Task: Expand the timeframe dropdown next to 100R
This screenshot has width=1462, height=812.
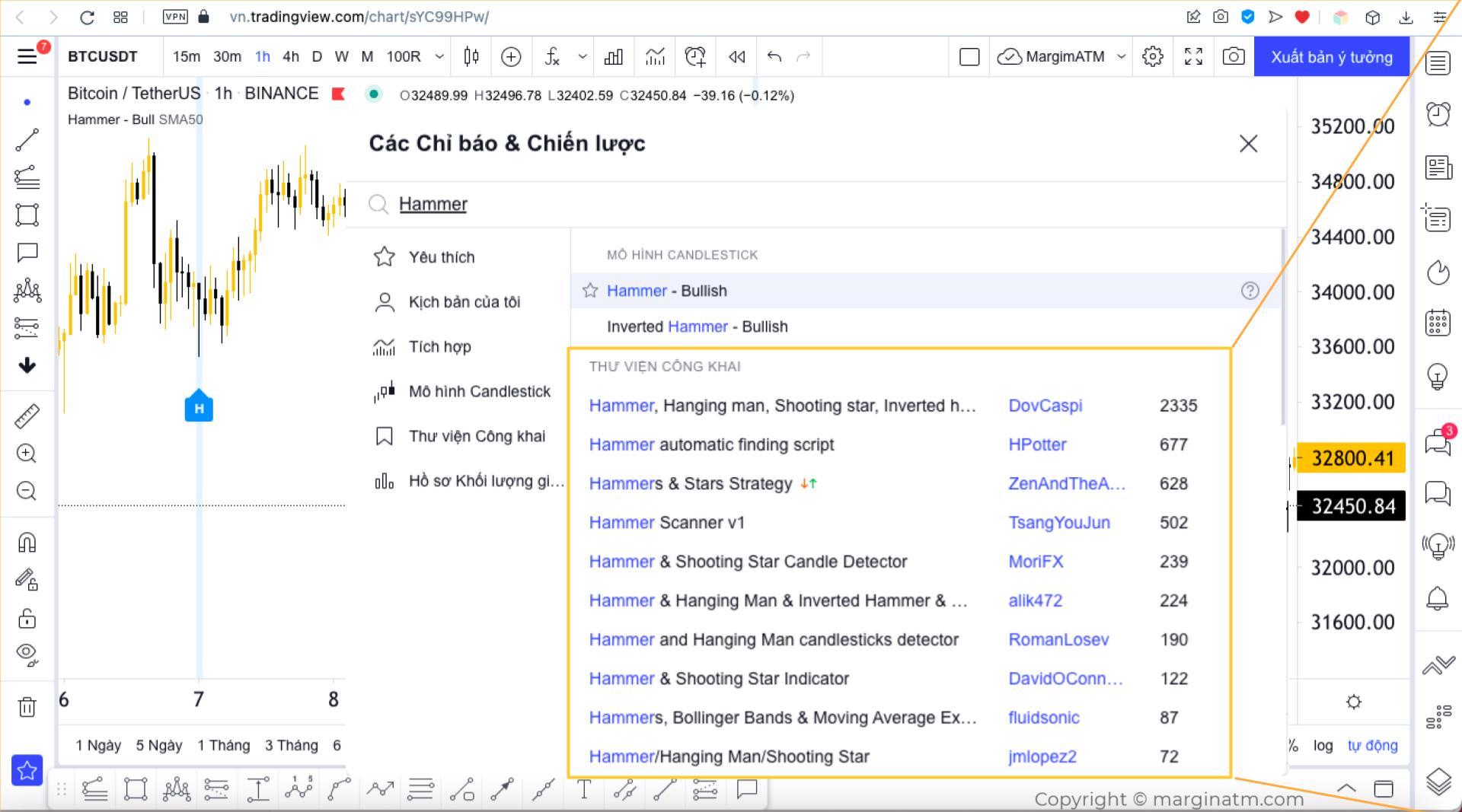Action: pos(439,56)
